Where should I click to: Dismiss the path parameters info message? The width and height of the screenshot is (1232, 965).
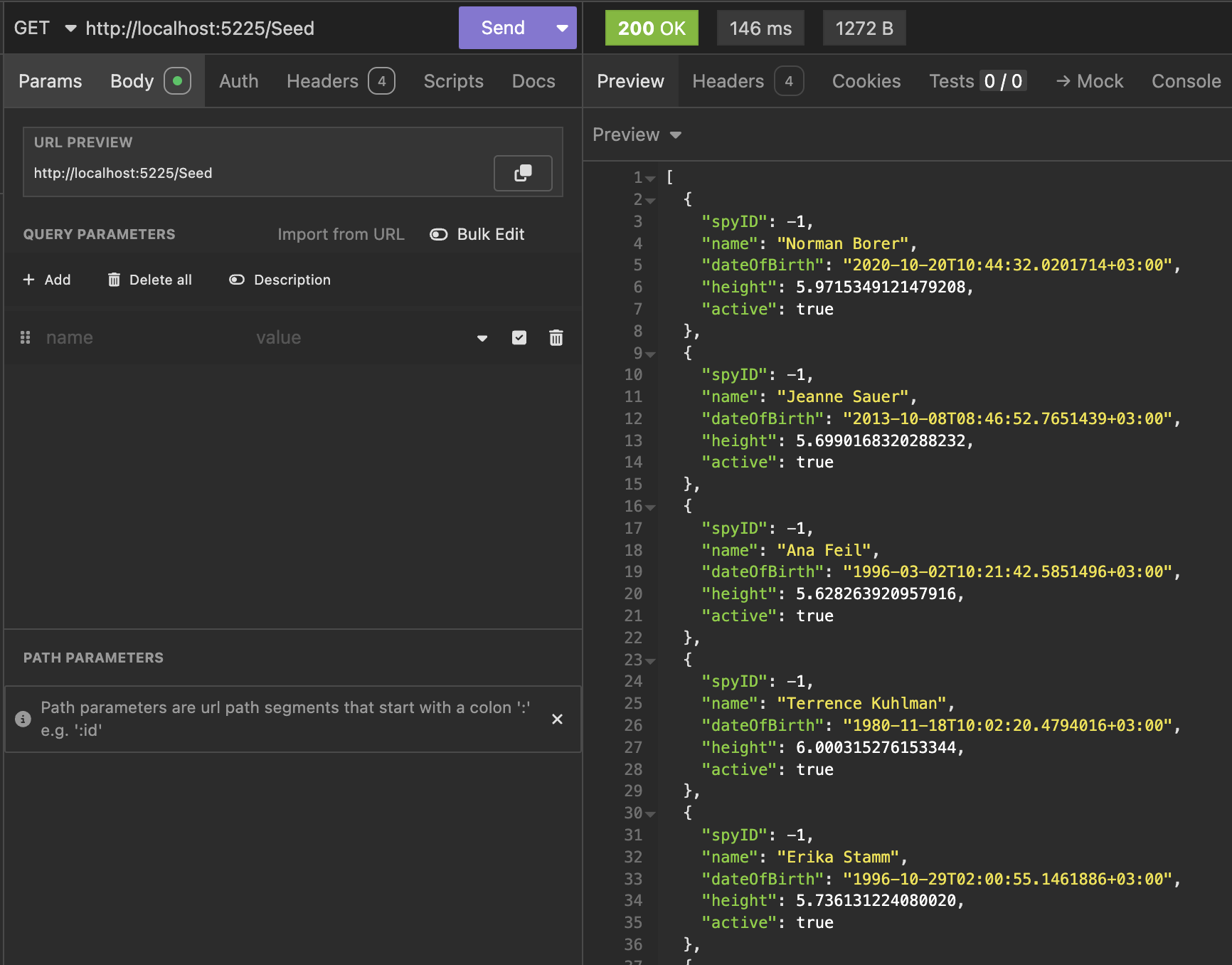pos(557,719)
